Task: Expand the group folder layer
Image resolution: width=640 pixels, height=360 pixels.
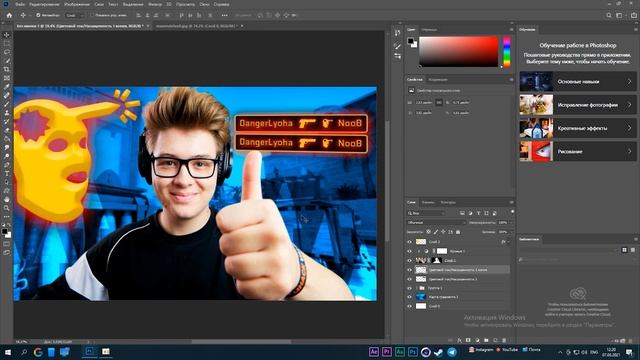Action: click(418, 288)
